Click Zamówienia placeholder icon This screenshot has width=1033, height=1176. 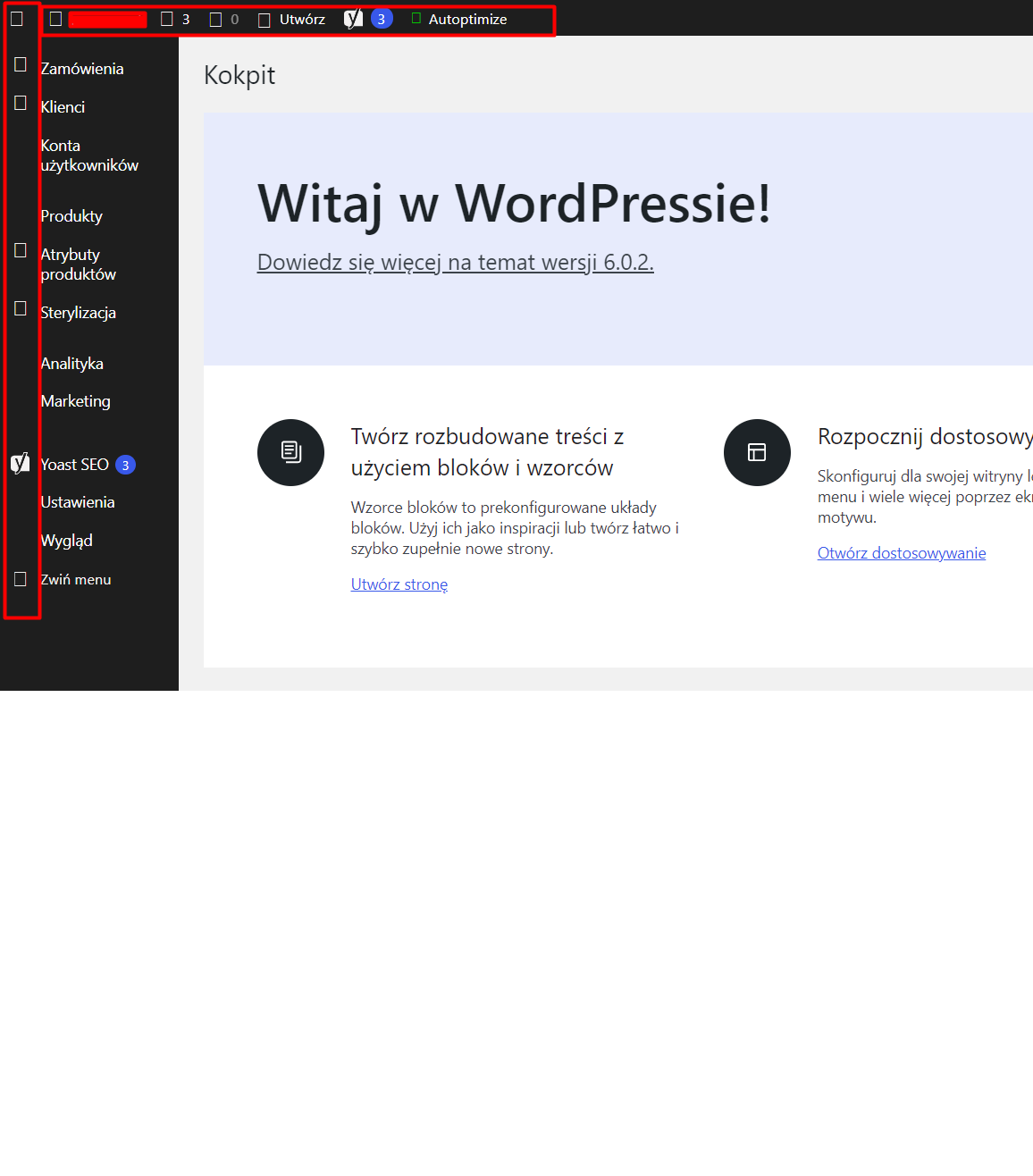point(21,64)
